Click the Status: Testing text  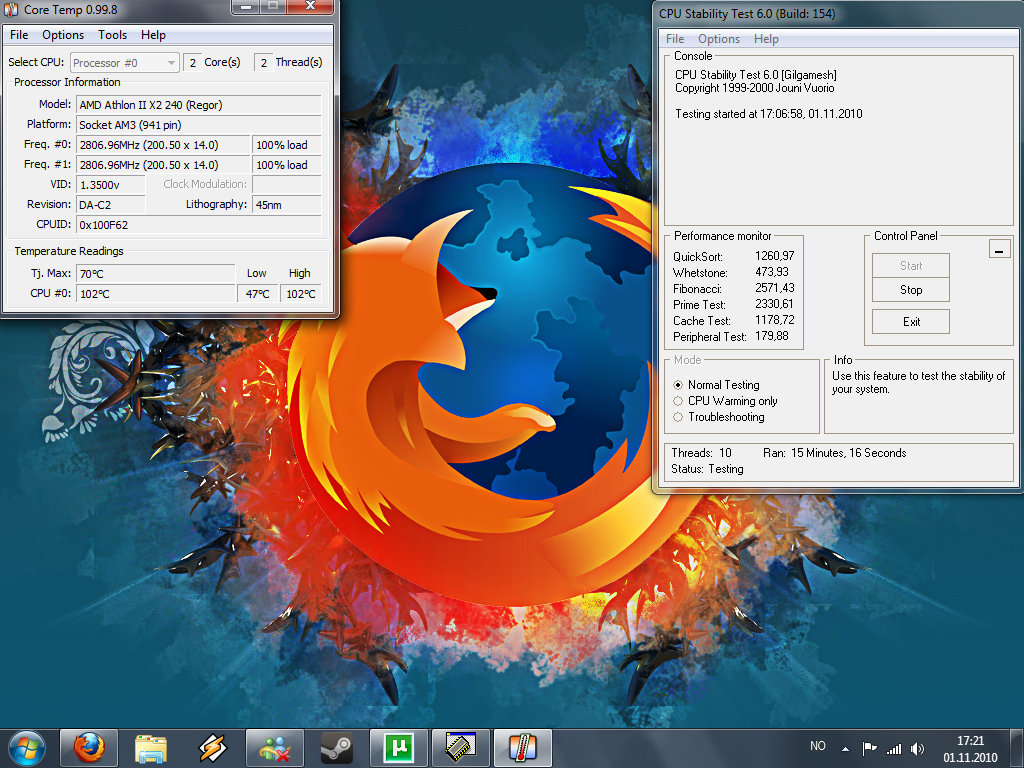coord(707,469)
